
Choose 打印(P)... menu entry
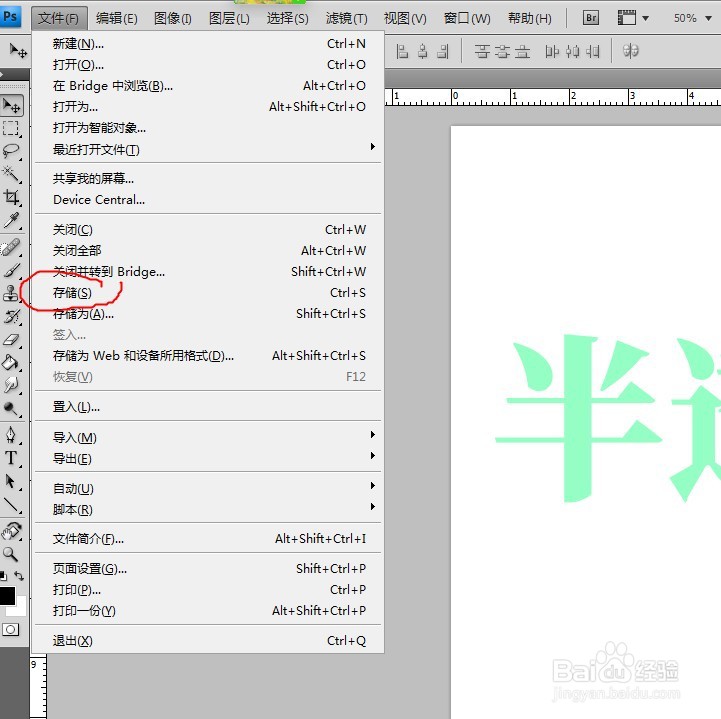coord(208,589)
